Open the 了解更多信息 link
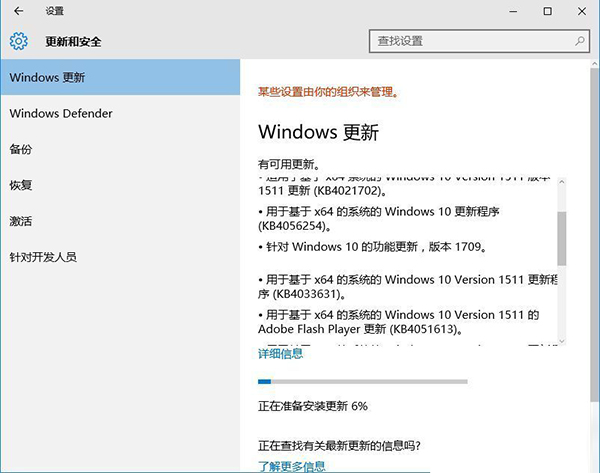 coord(291,466)
